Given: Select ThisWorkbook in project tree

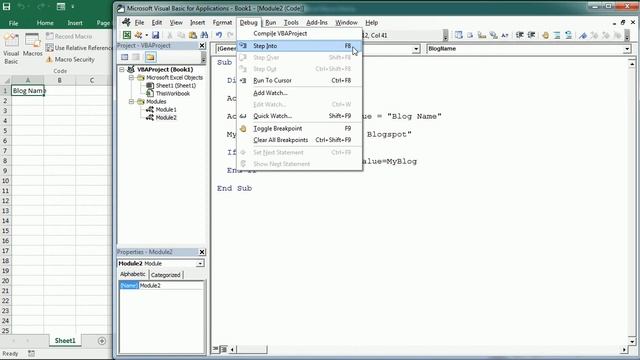Looking at the screenshot, I should click(x=173, y=93).
